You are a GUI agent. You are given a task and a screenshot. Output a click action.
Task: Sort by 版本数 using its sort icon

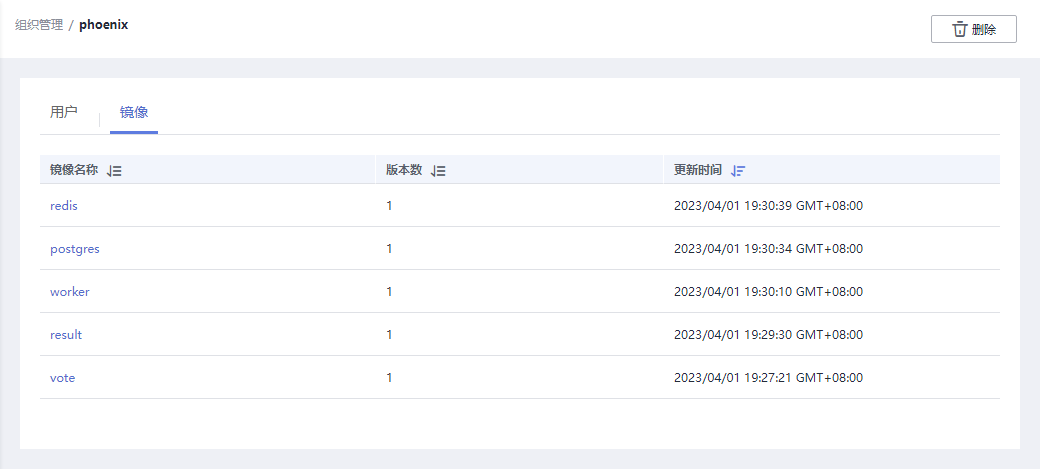click(x=438, y=171)
